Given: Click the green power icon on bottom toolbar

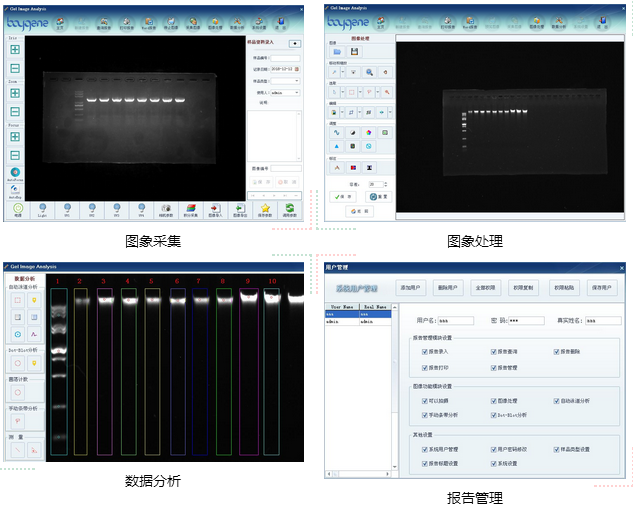Looking at the screenshot, I should tap(18, 210).
